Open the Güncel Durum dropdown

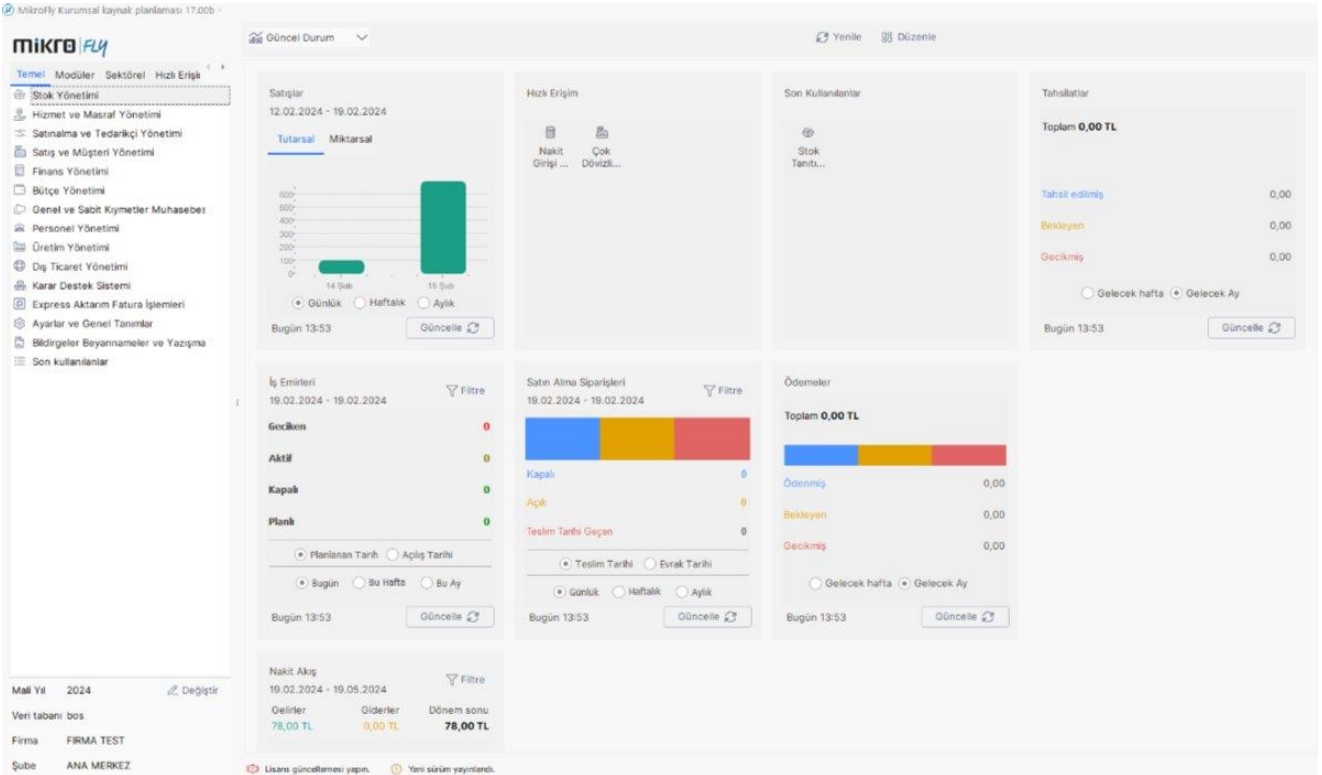308,38
